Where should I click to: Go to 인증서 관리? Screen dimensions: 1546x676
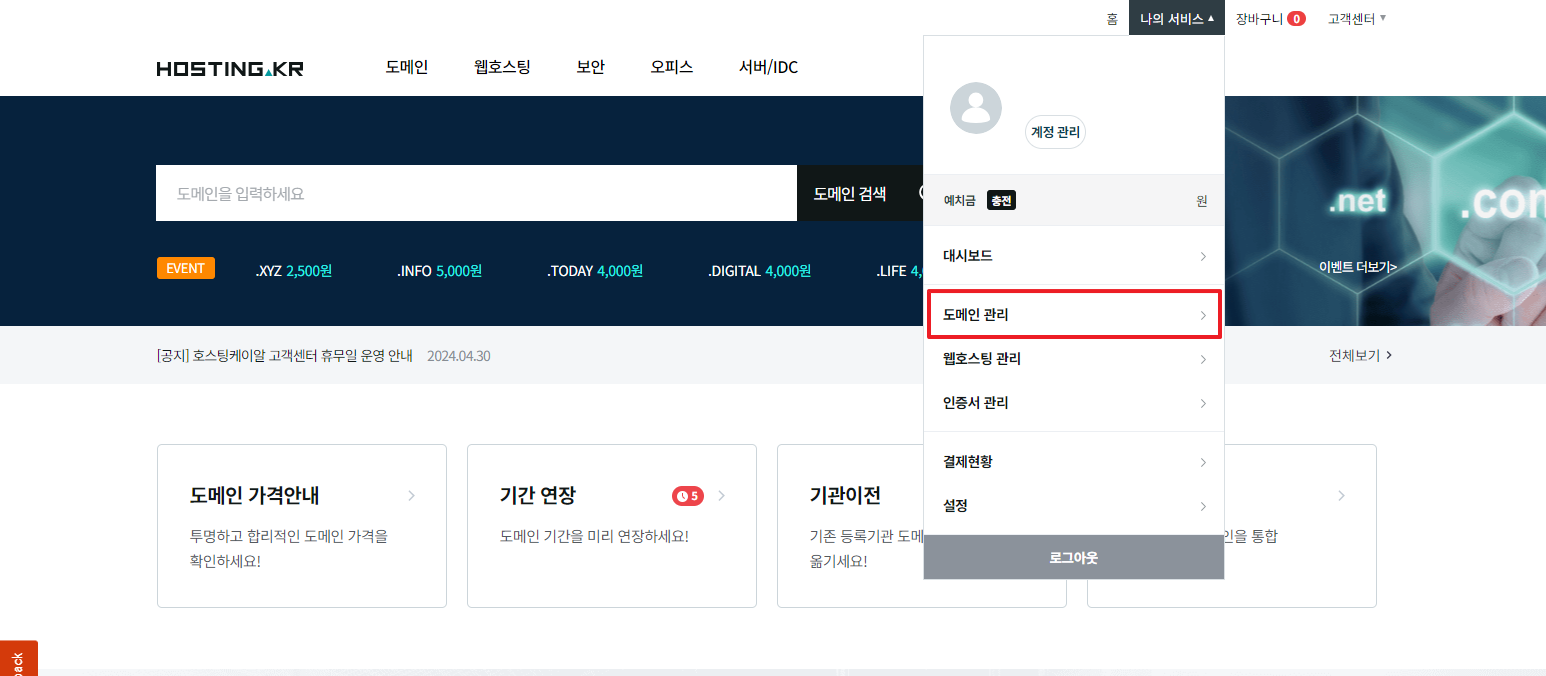coord(1073,403)
